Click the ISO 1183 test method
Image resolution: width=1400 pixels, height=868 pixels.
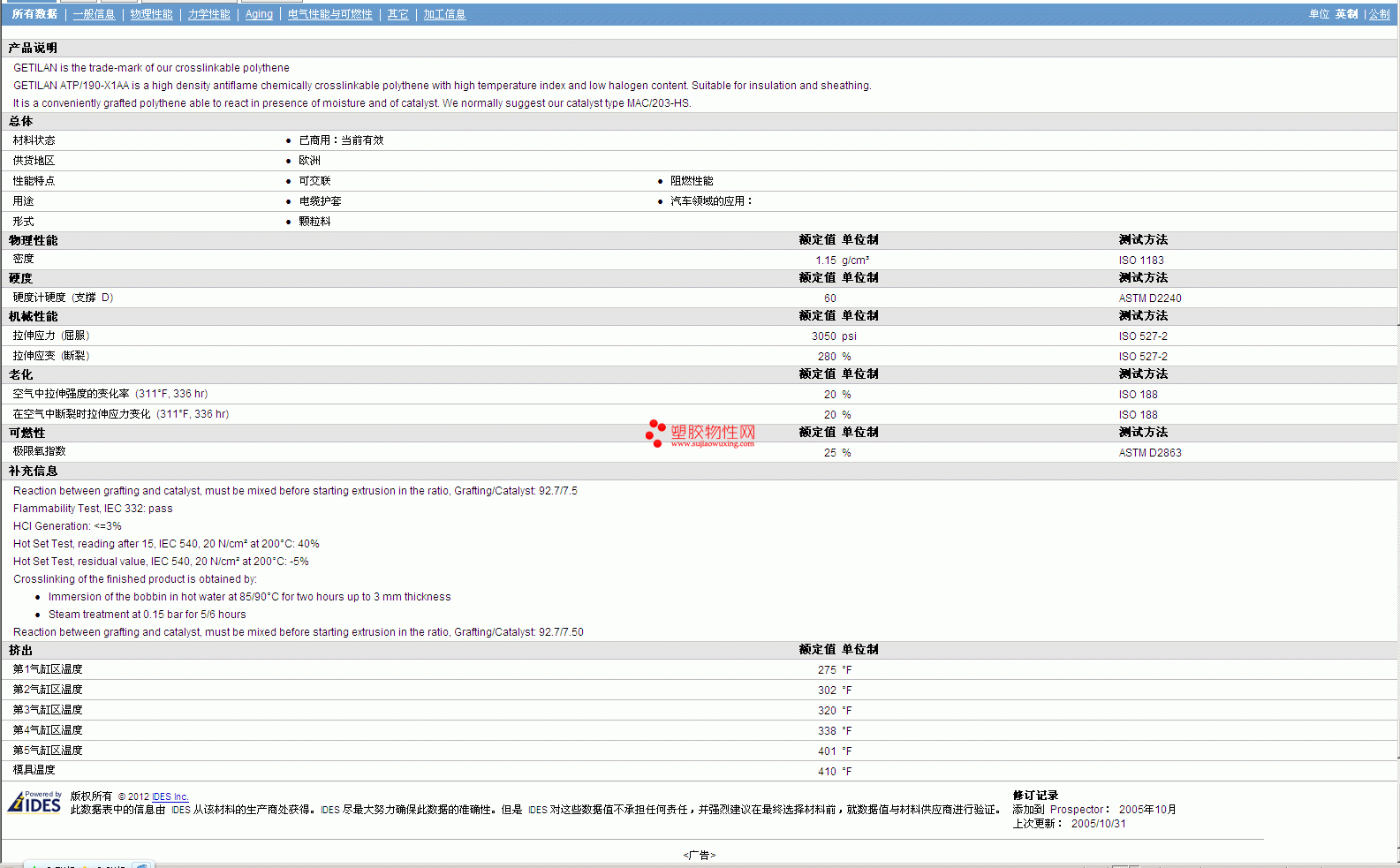pyautogui.click(x=1141, y=260)
